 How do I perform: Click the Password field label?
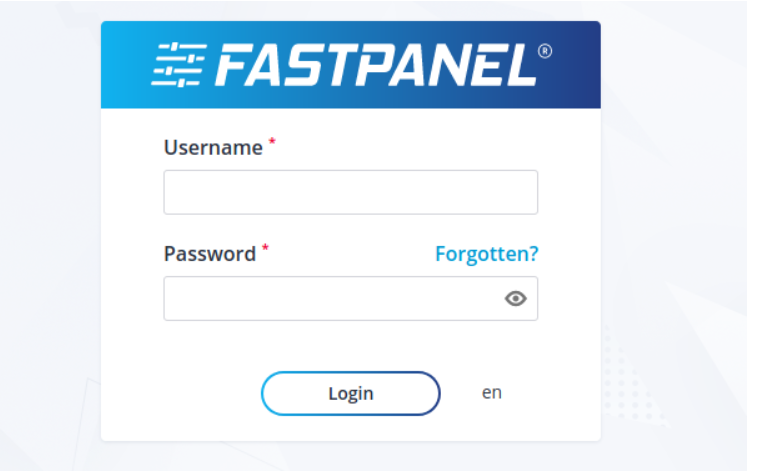(210, 254)
